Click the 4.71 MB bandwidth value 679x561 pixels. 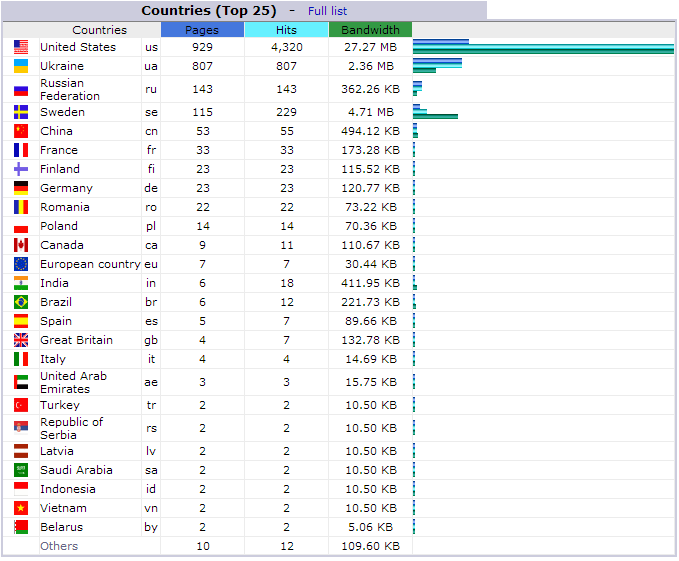pyautogui.click(x=371, y=112)
